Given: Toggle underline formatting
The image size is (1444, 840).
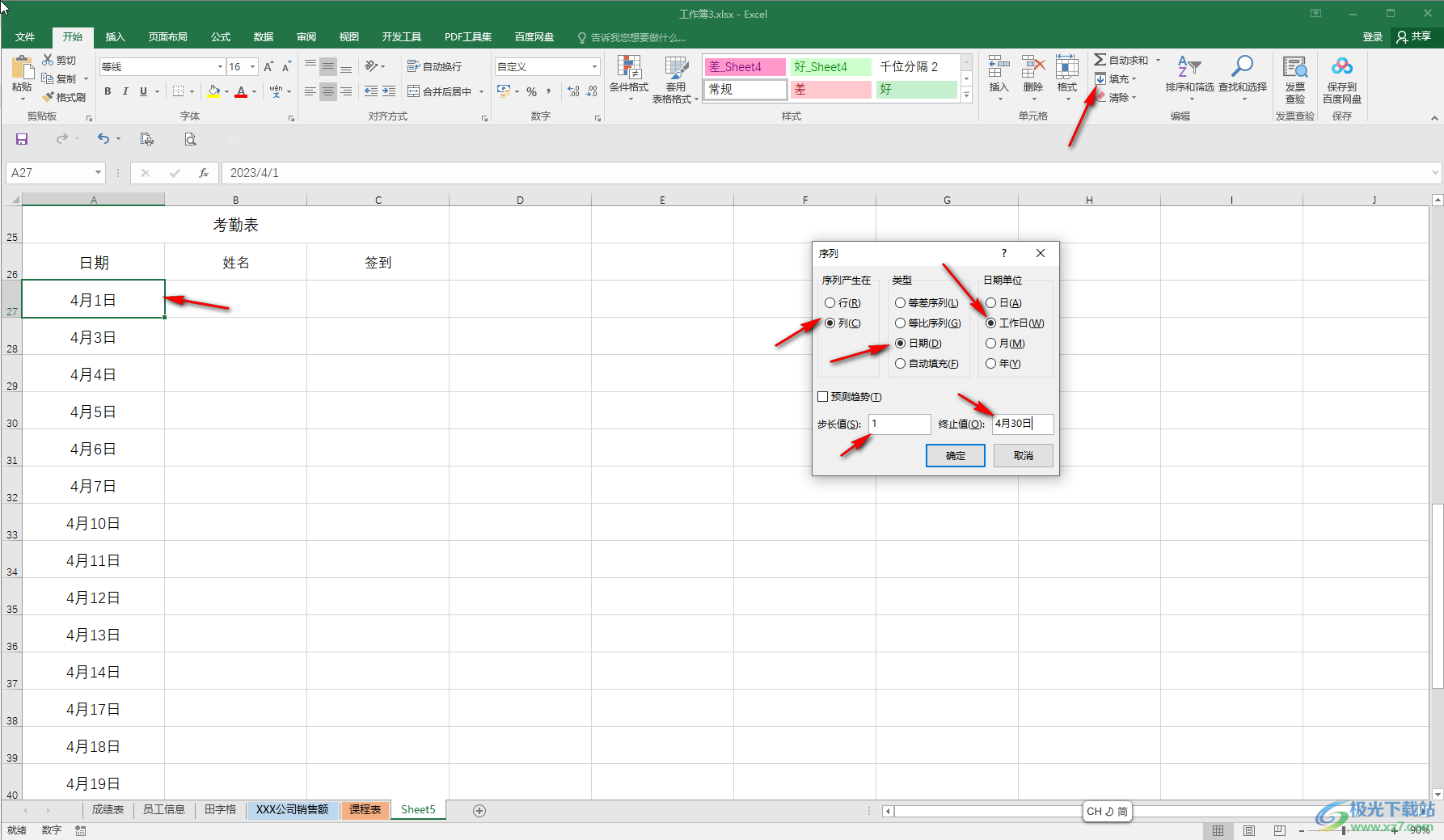Looking at the screenshot, I should pos(143,91).
